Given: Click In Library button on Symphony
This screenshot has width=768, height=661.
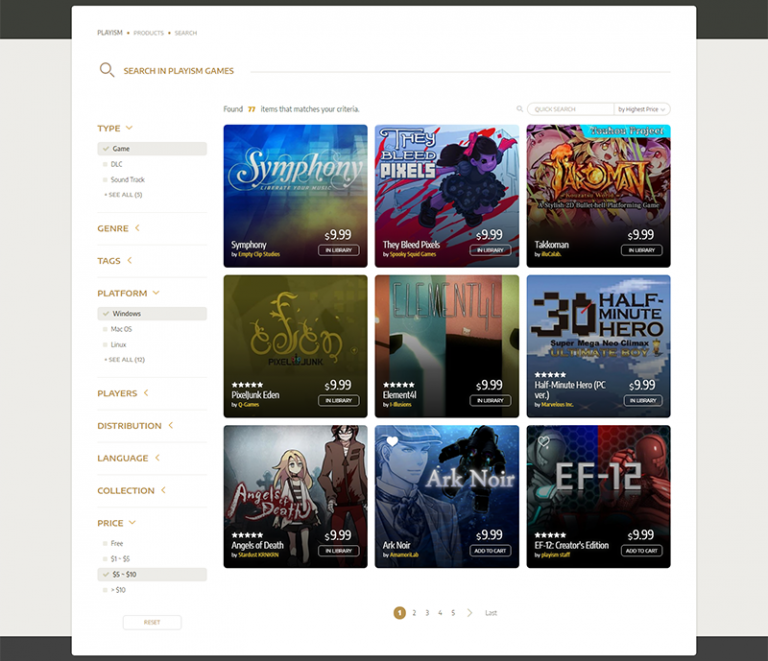Looking at the screenshot, I should (x=338, y=250).
